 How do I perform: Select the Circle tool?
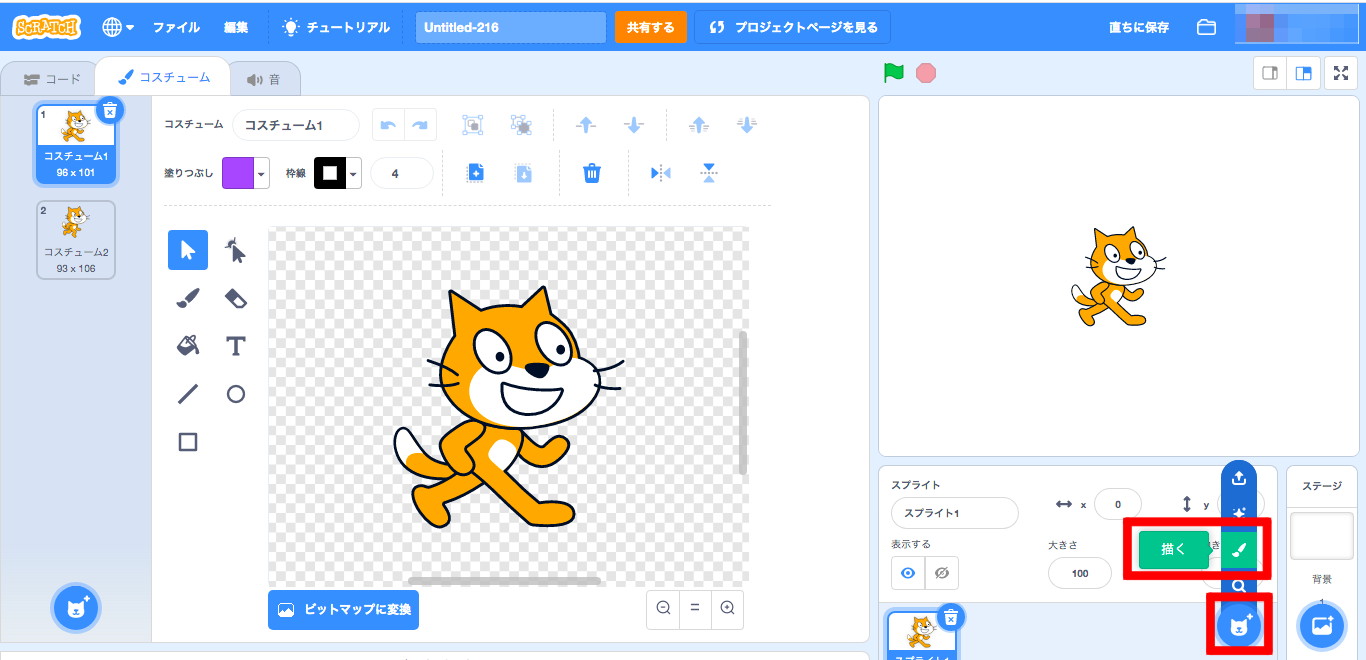235,394
